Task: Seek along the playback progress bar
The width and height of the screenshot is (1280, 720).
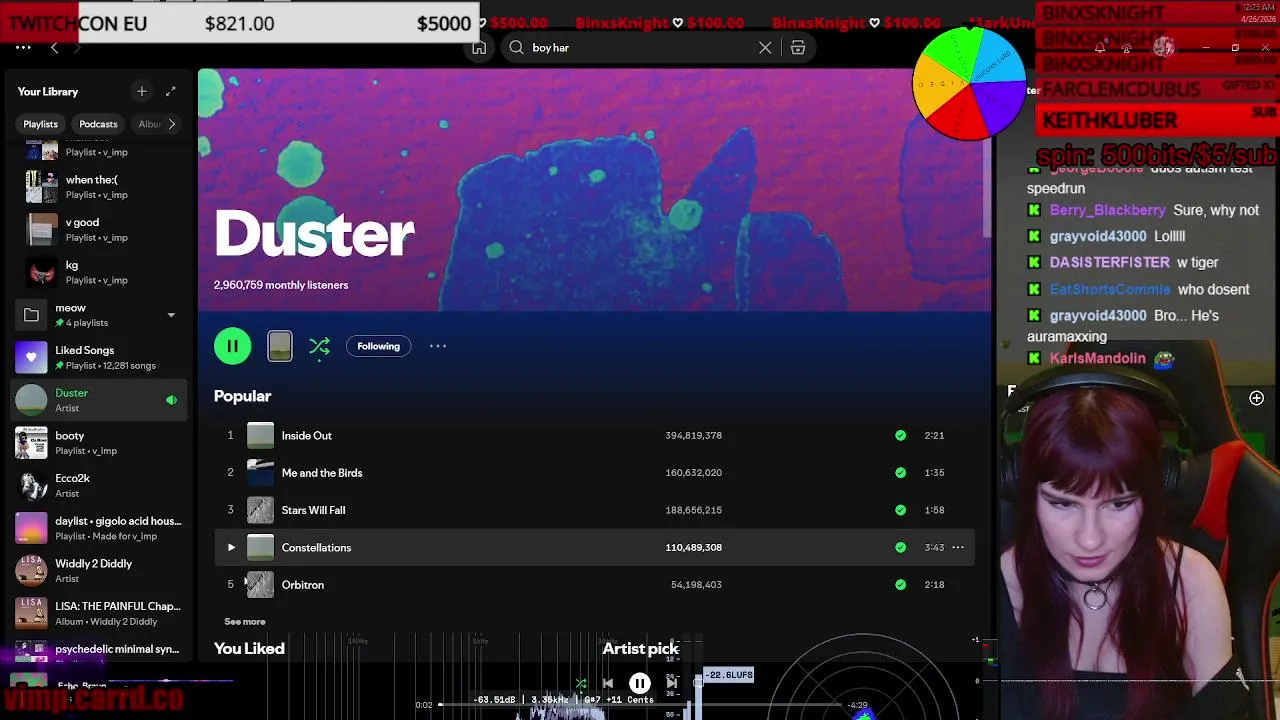Action: [640, 705]
